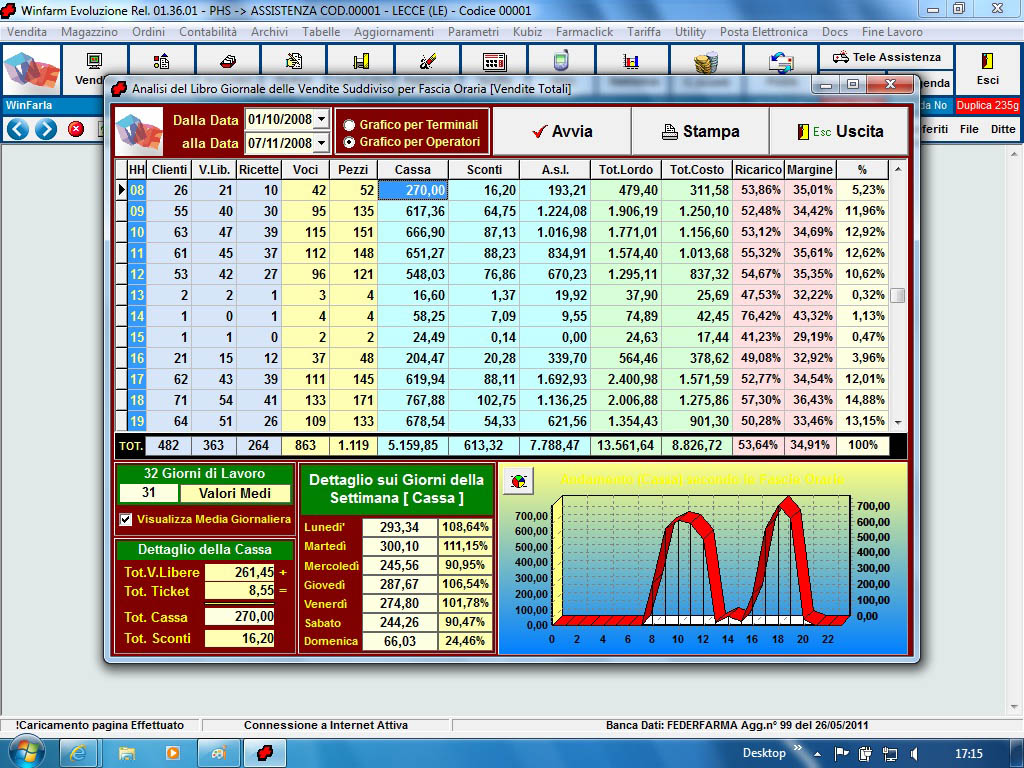
Task: Open the Farmaclick menu
Action: click(584, 32)
